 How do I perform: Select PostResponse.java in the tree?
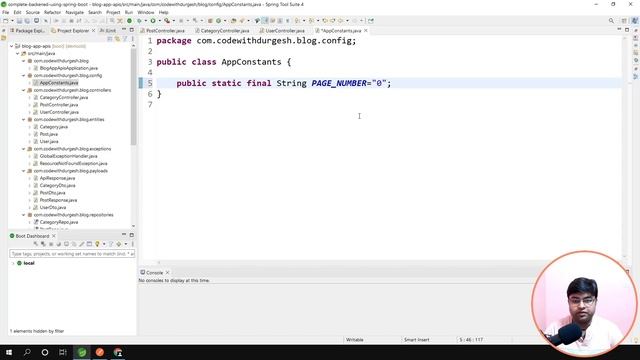point(58,200)
